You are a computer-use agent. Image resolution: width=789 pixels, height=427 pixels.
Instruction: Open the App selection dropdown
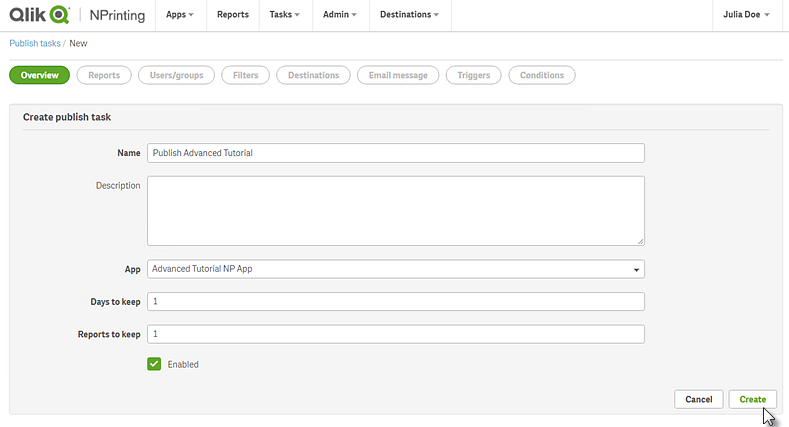[396, 269]
